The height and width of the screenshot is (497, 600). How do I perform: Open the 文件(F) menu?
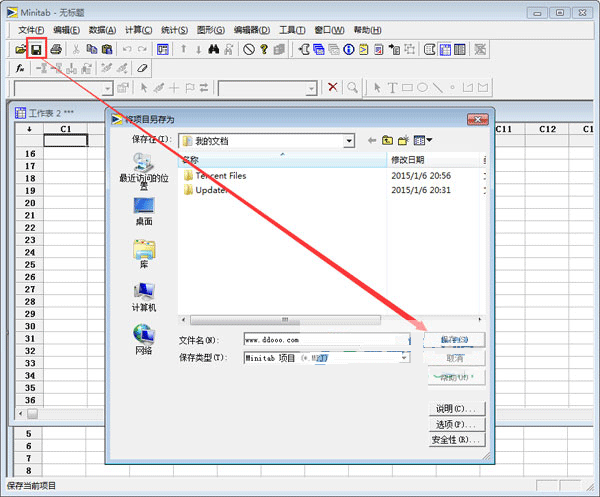(x=31, y=30)
